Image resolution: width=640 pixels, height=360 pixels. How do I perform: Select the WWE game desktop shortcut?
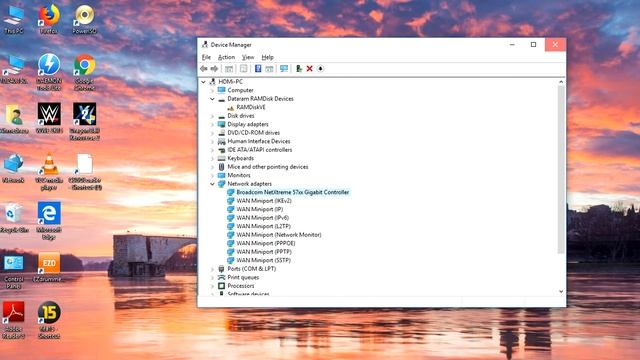click(x=49, y=118)
